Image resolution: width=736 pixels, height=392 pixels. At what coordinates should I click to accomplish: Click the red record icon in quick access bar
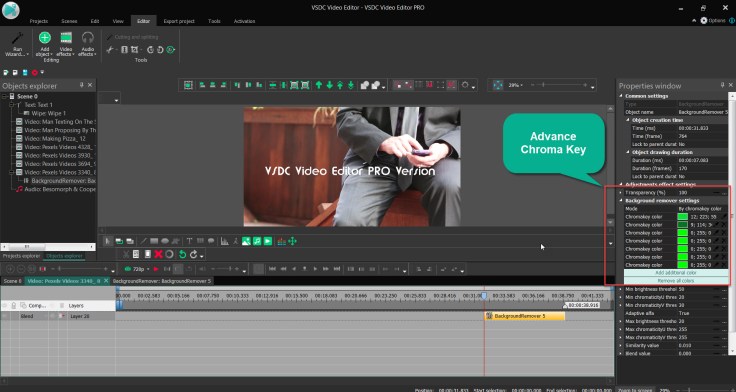(35, 72)
